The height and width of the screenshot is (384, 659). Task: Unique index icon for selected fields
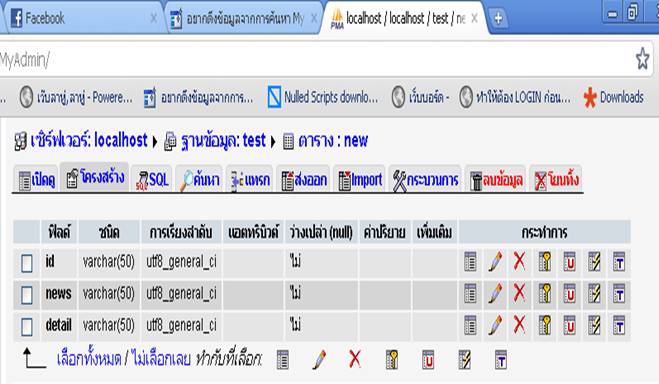pyautogui.click(x=428, y=360)
